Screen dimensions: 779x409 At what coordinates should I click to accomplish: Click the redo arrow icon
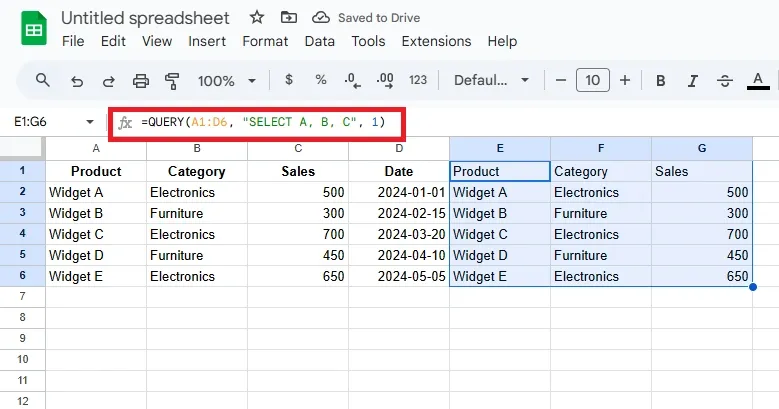coord(108,80)
